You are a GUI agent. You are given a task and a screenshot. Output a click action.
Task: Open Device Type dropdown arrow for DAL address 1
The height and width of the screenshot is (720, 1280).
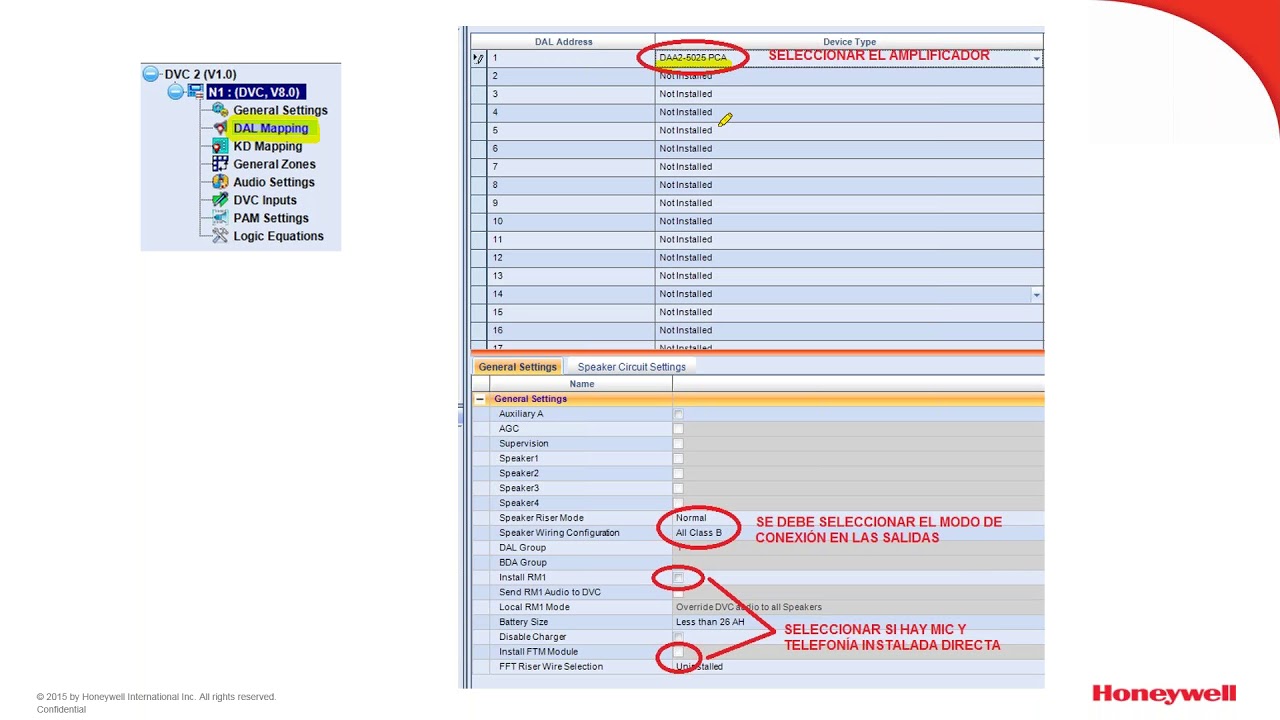point(1036,58)
